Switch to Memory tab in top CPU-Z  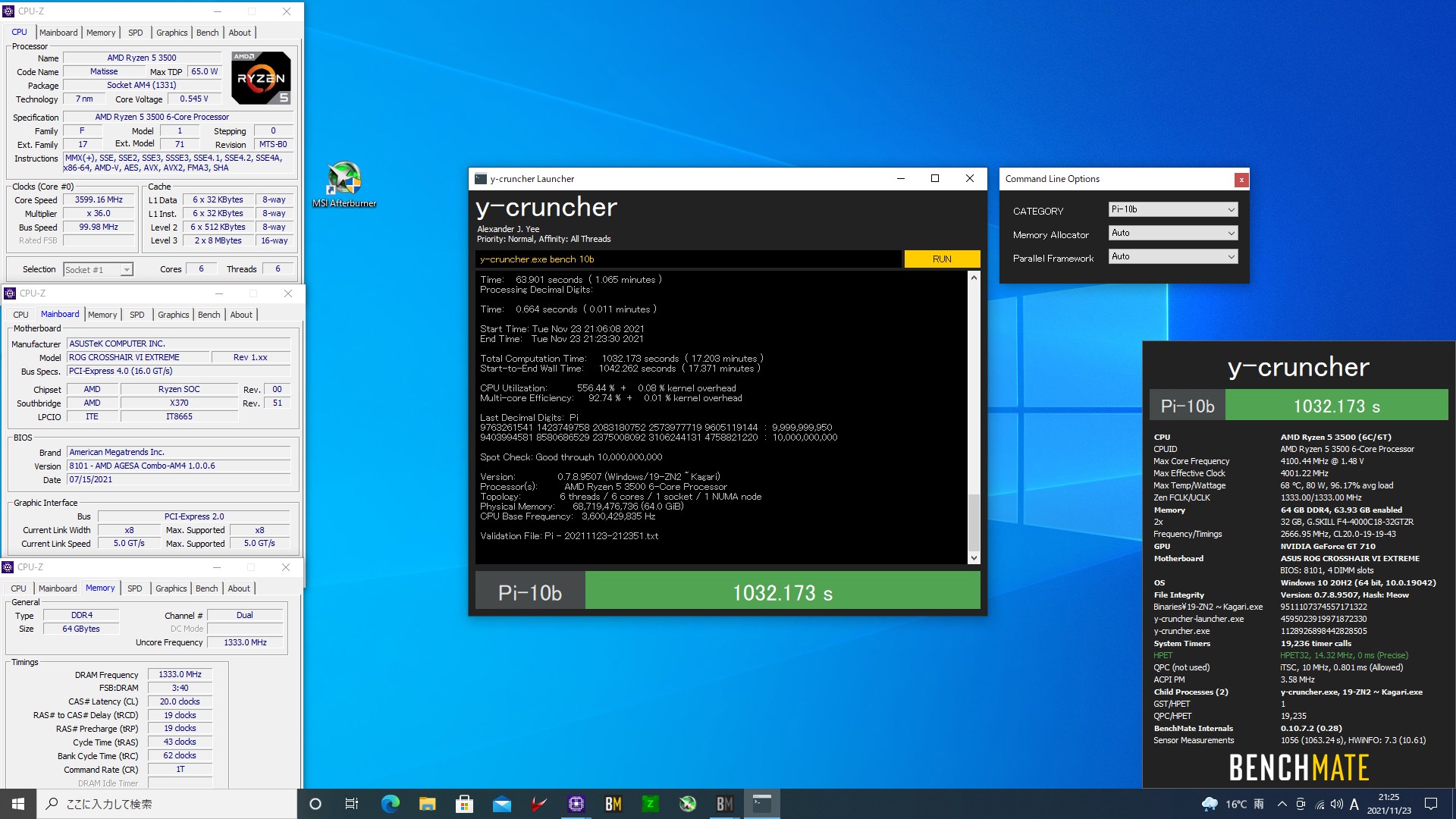101,33
